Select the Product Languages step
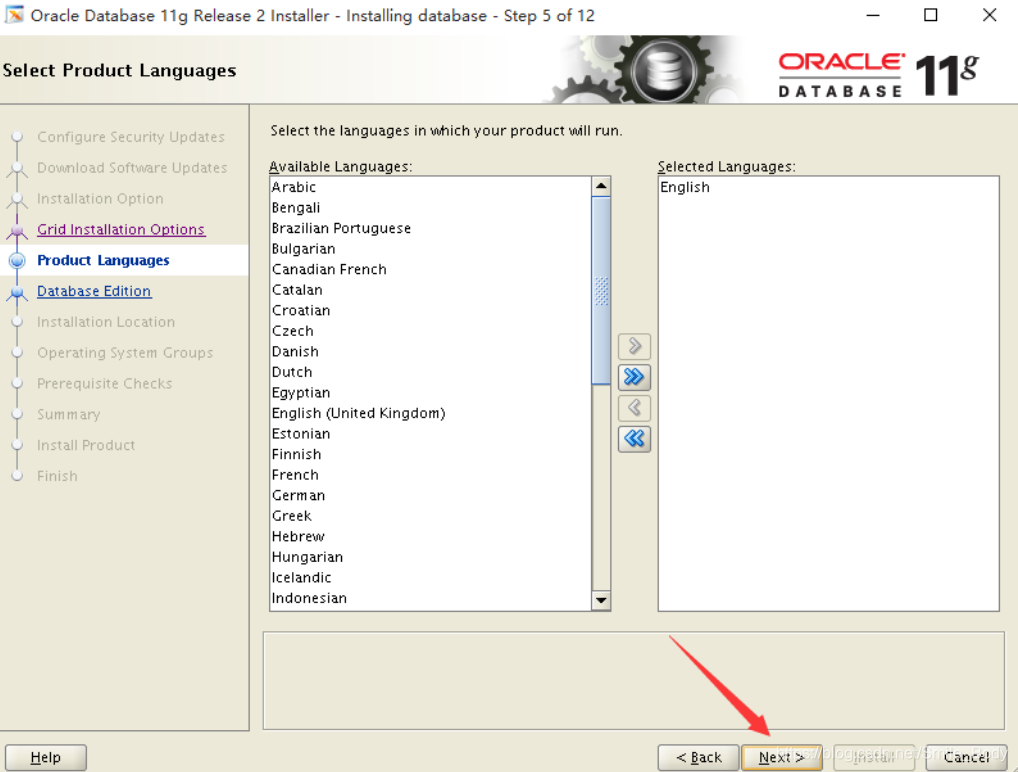 pos(103,260)
